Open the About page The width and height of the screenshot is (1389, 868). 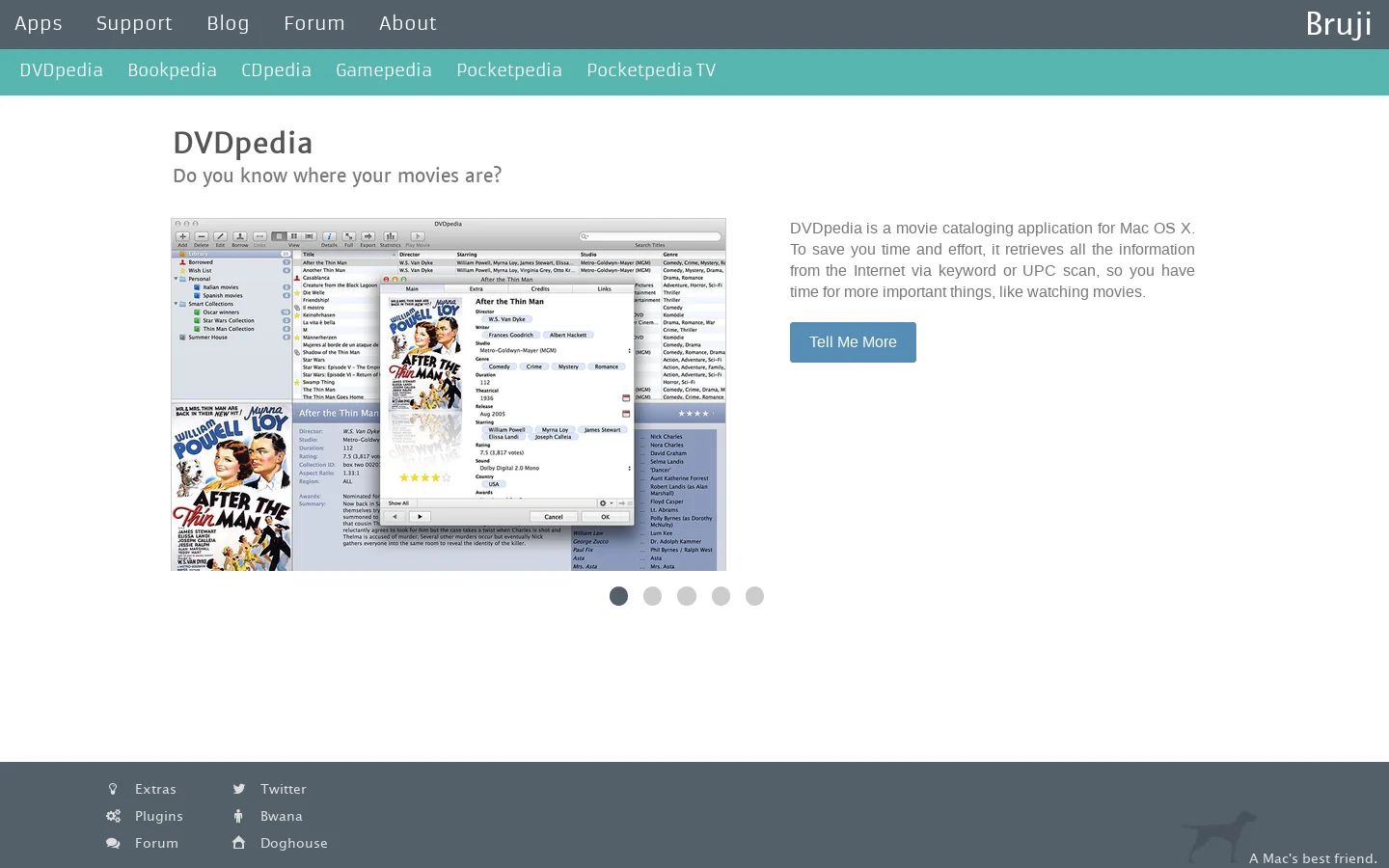pos(408,23)
